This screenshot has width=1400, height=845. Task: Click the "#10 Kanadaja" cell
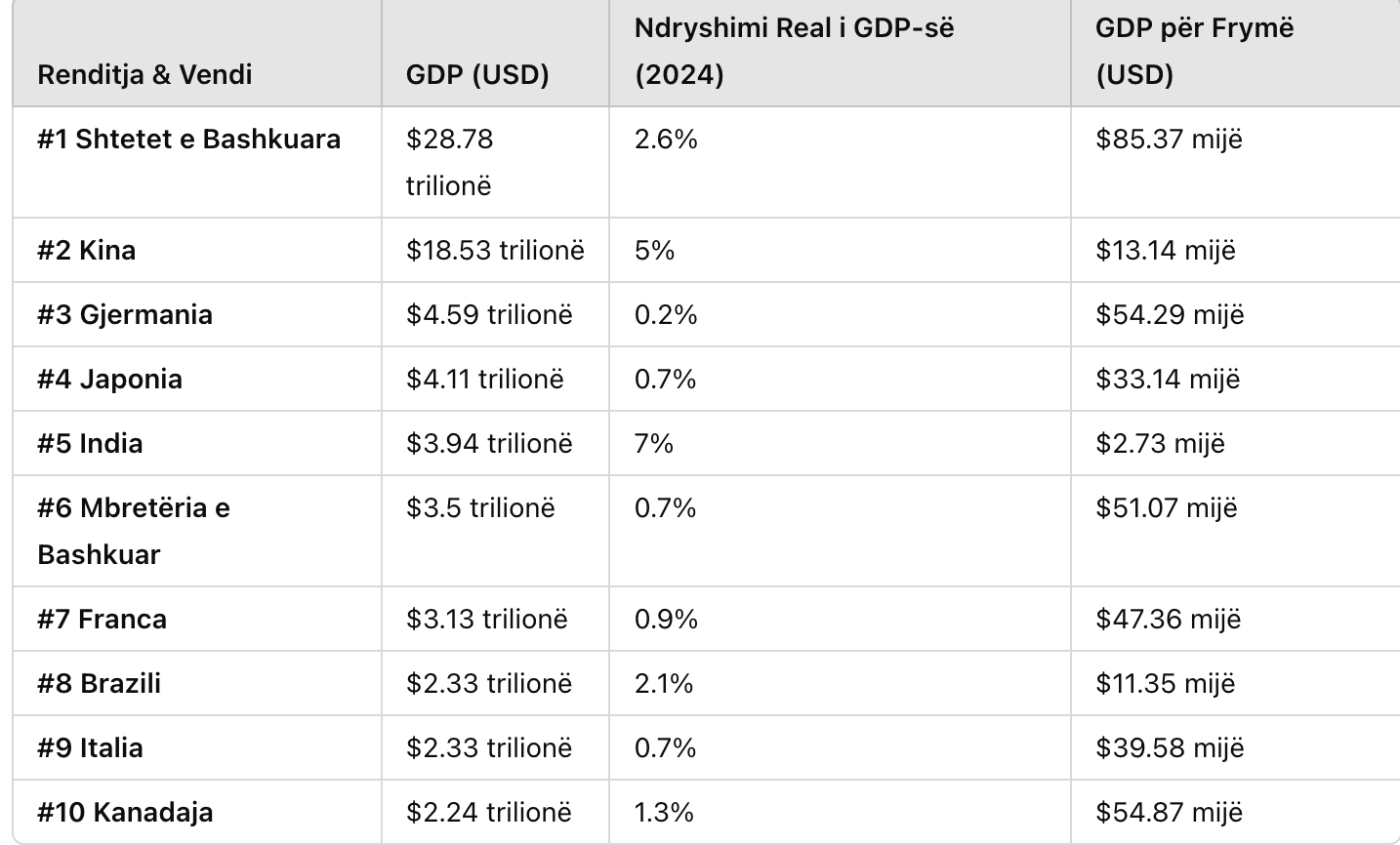coord(125,812)
